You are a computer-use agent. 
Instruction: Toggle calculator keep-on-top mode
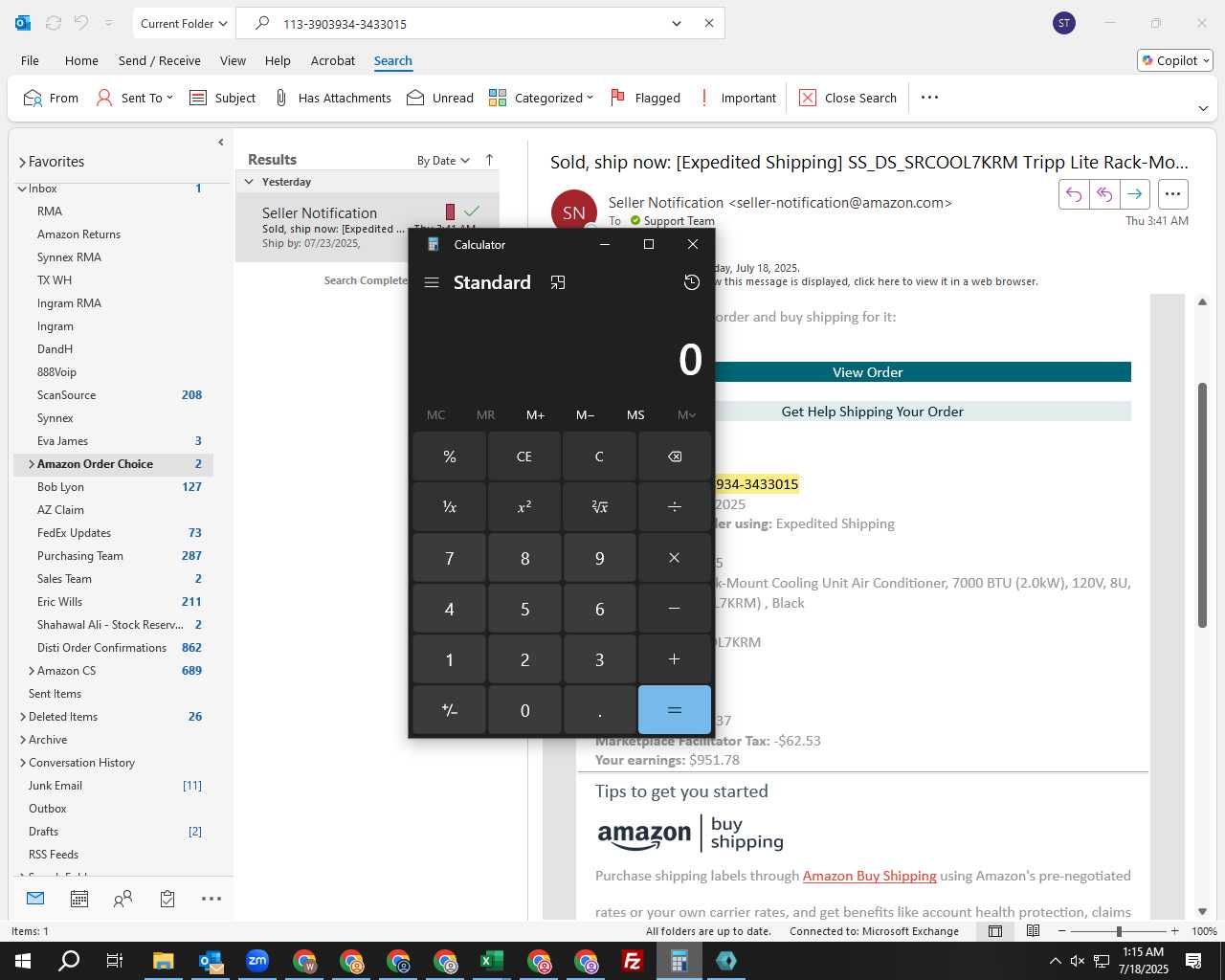pyautogui.click(x=558, y=282)
